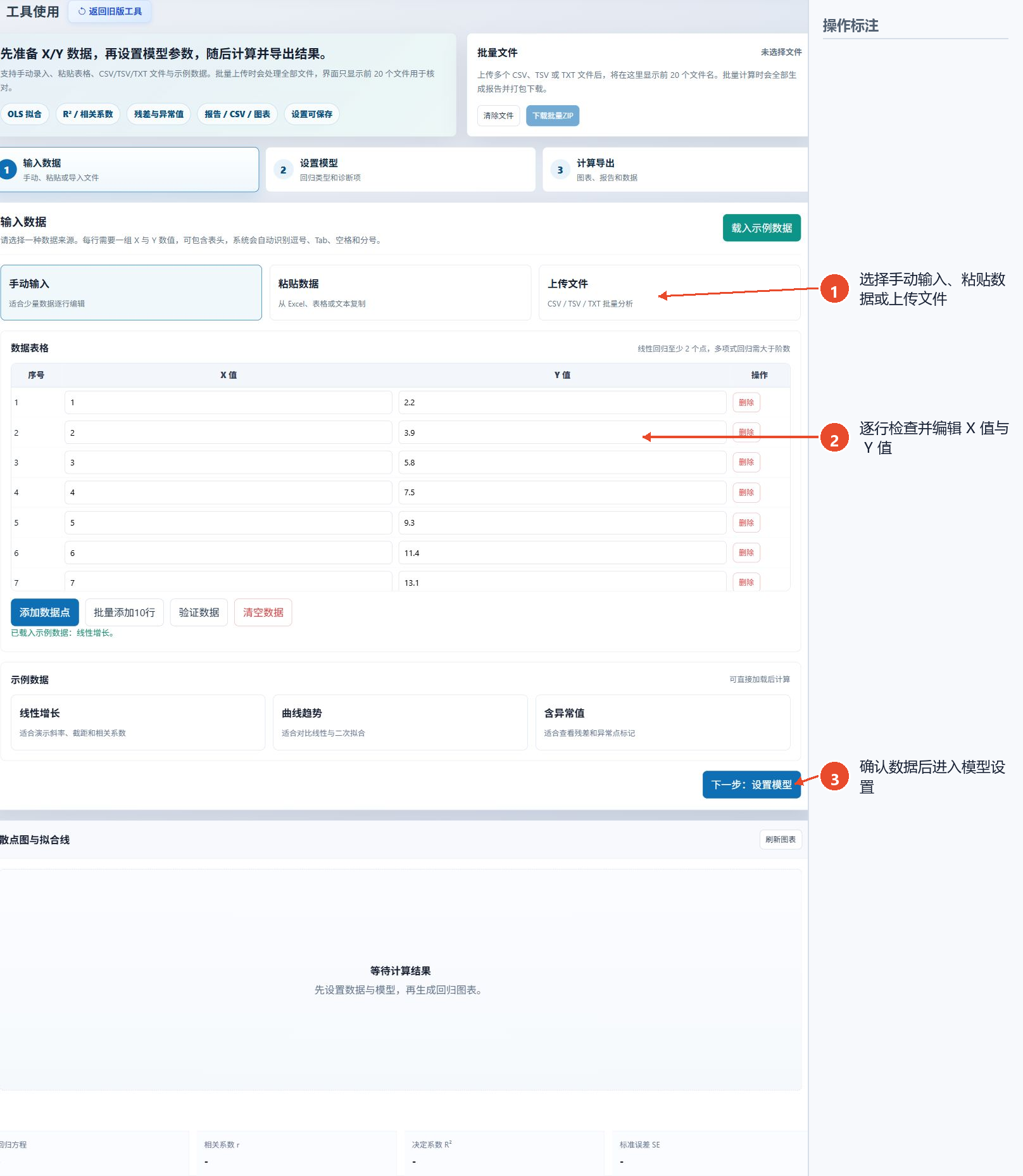Click the 验证数据 button
Image resolution: width=1023 pixels, height=1176 pixels.
pyautogui.click(x=199, y=612)
